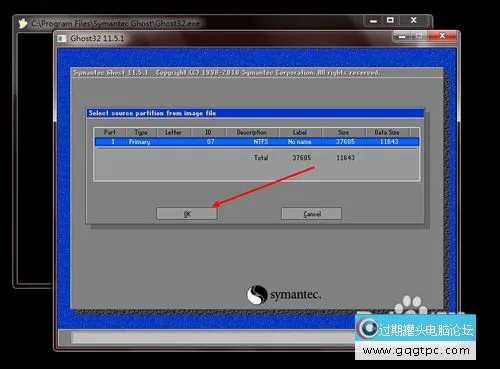Viewport: 500px width, 369px height.
Task: Click the Description column header
Action: click(x=252, y=132)
